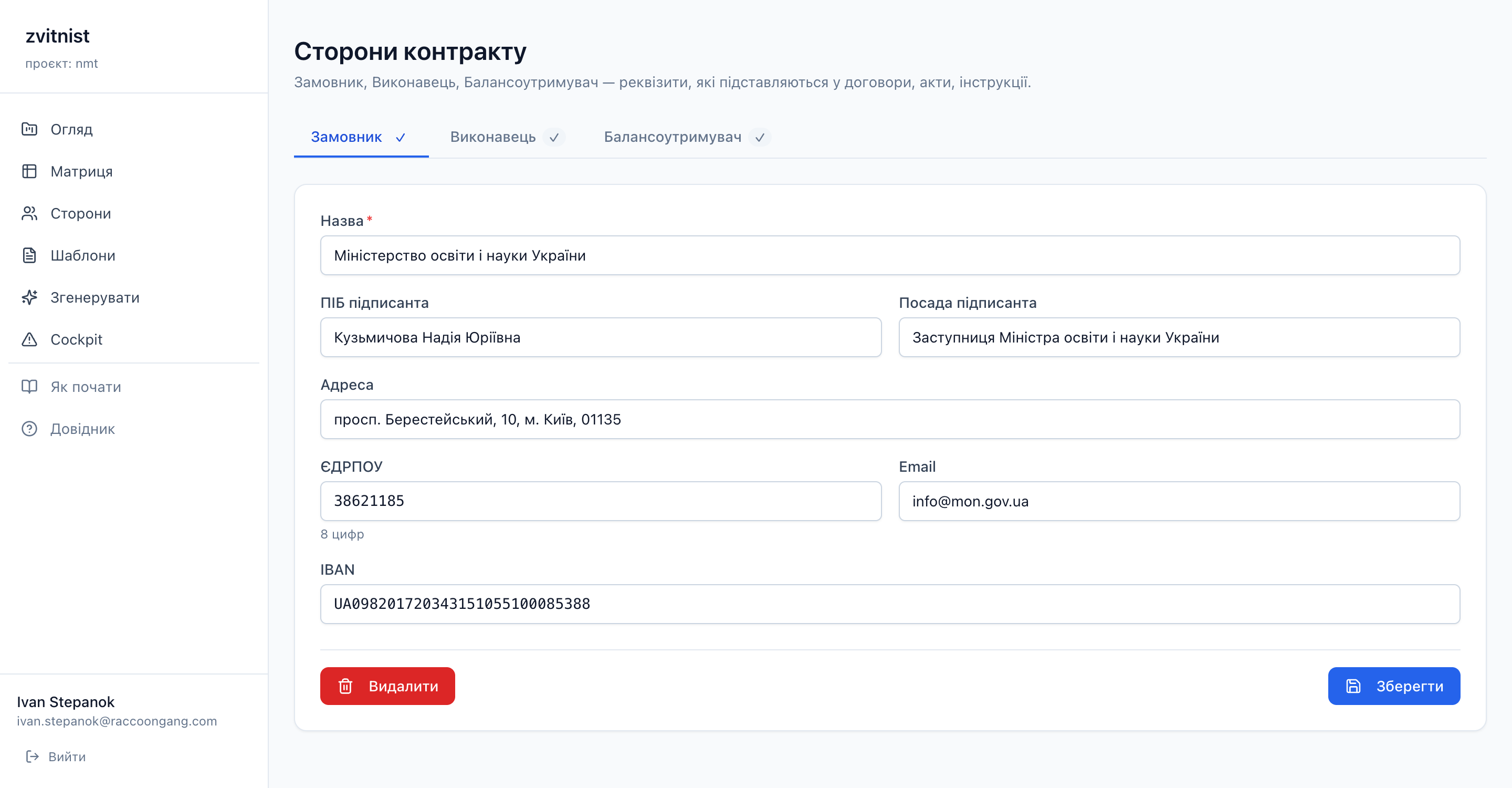Open the Згенерувати page
Viewport: 1512px width, 788px height.
pos(134,298)
